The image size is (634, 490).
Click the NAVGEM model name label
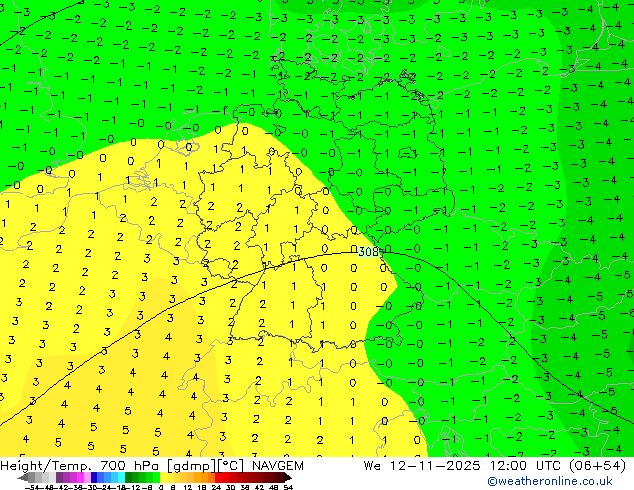click(277, 466)
